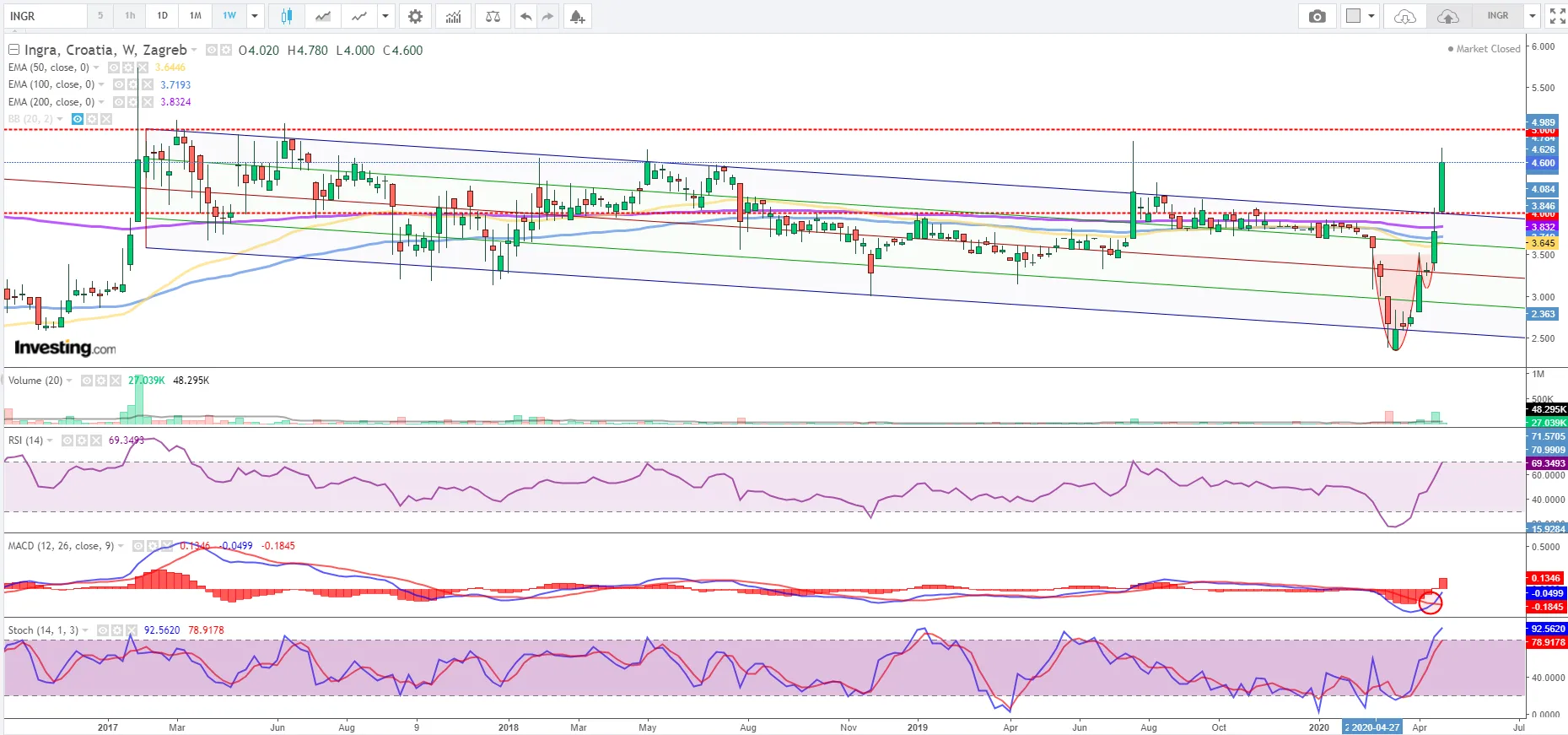Click the compare symbols scales icon
Image resolution: width=1568 pixels, height=735 pixels.
pos(493,16)
